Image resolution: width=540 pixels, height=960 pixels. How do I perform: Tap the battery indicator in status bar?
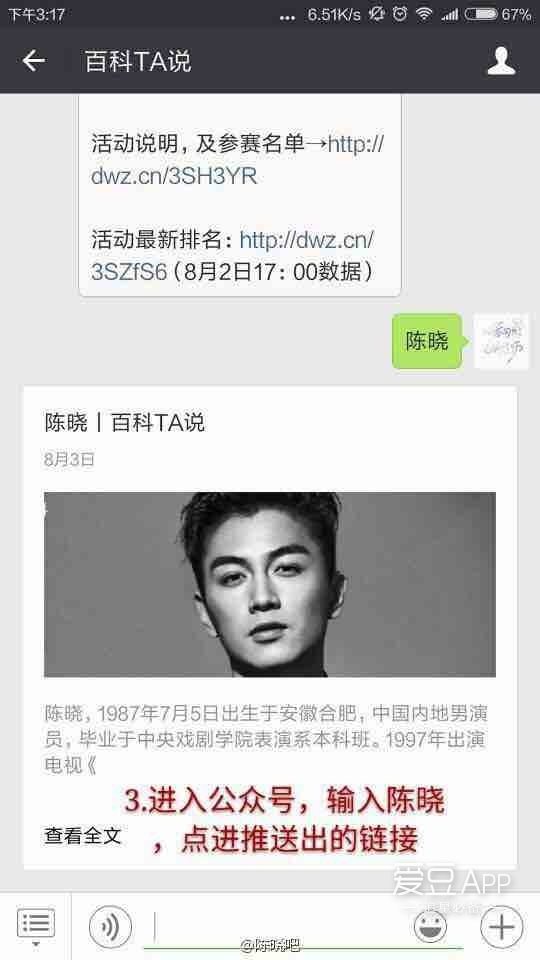coord(481,14)
